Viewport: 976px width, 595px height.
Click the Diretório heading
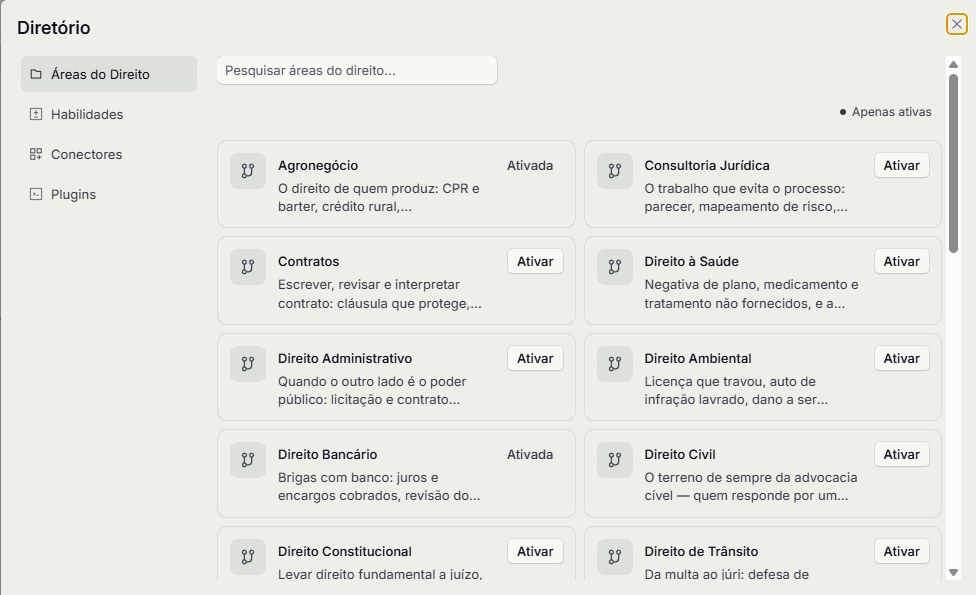54,27
